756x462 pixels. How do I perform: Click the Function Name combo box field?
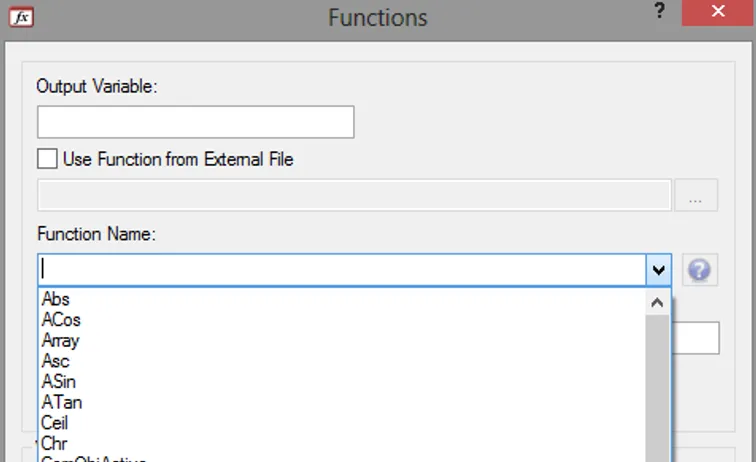point(340,270)
